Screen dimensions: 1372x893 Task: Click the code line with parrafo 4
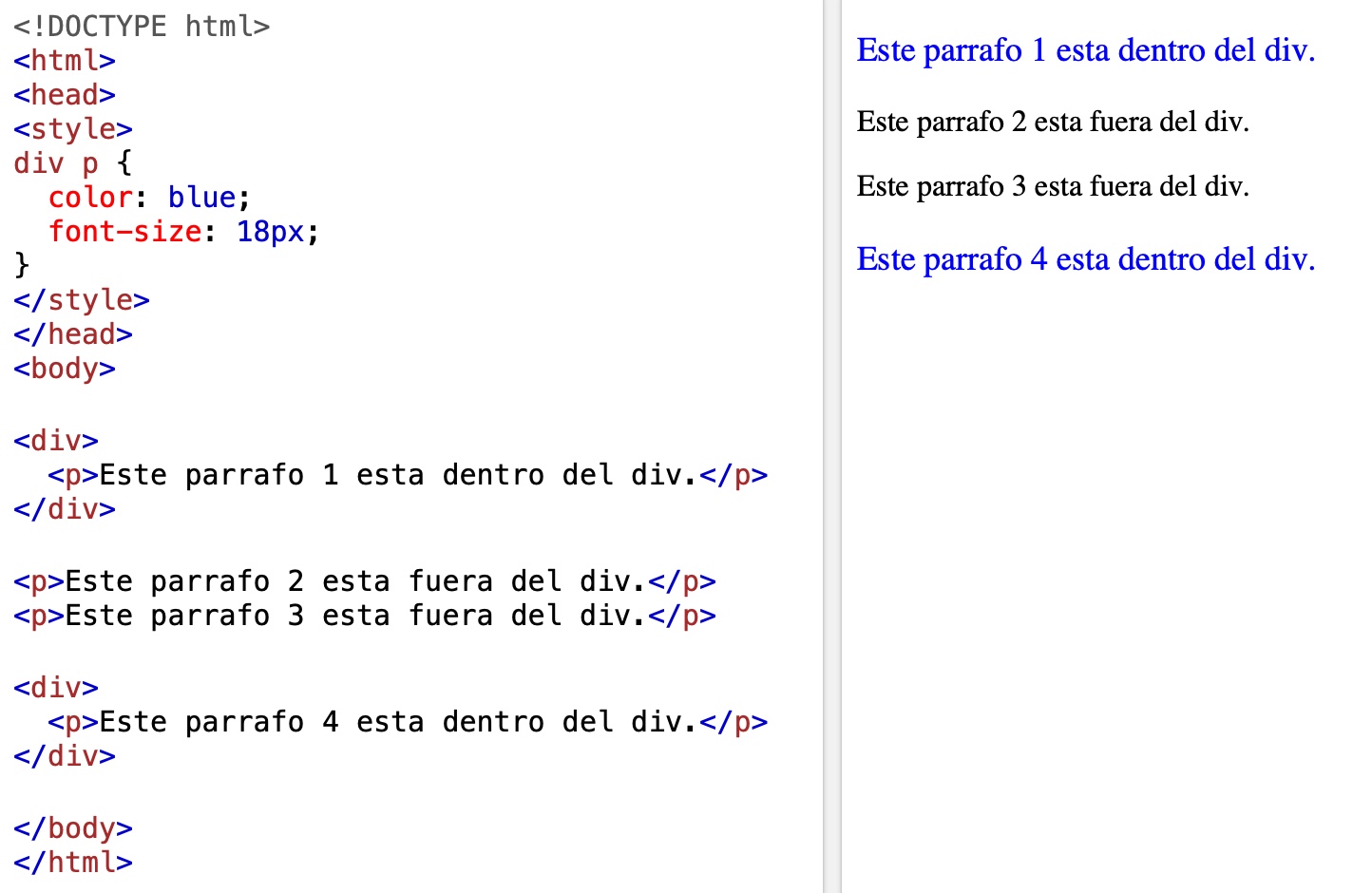click(x=408, y=722)
